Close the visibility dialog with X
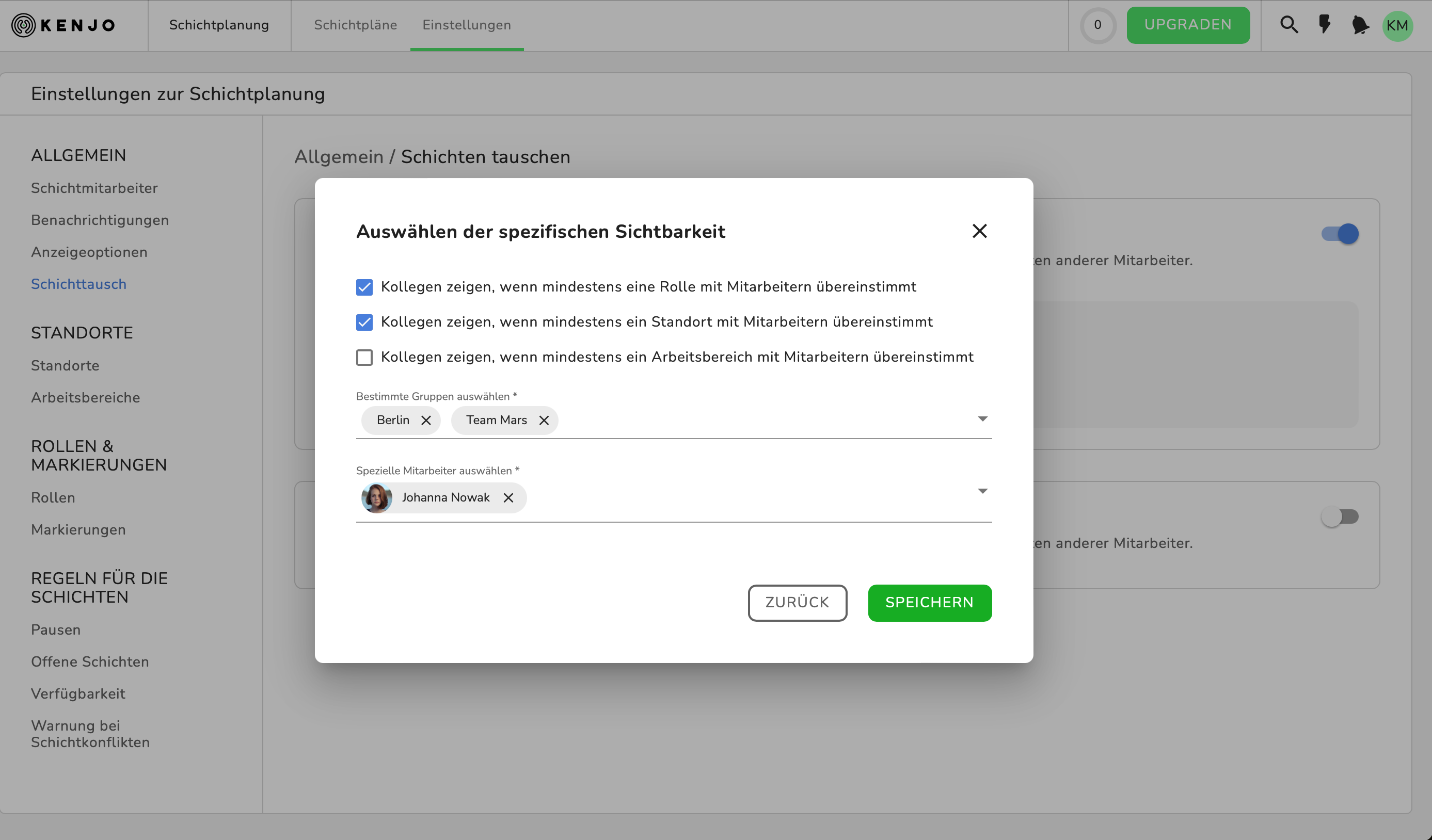 (979, 231)
